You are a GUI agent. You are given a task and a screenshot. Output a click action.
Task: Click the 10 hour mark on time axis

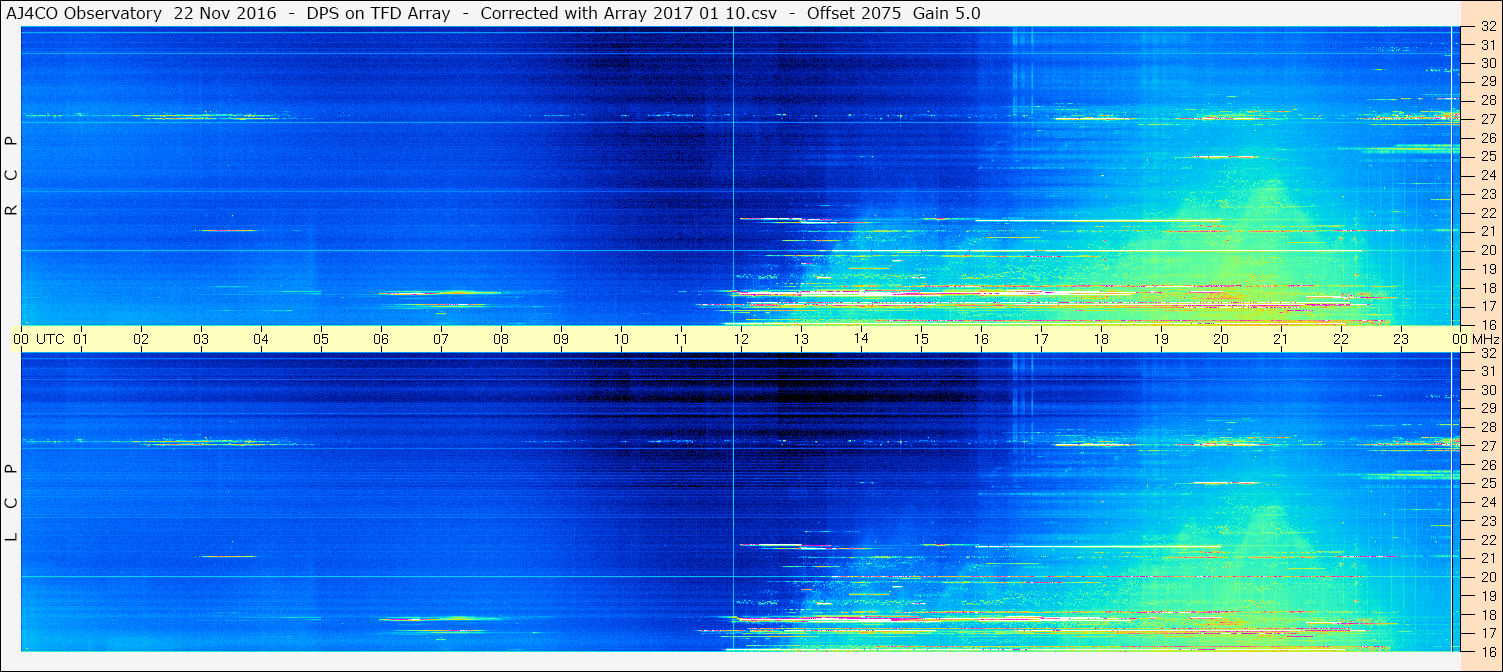pos(621,339)
